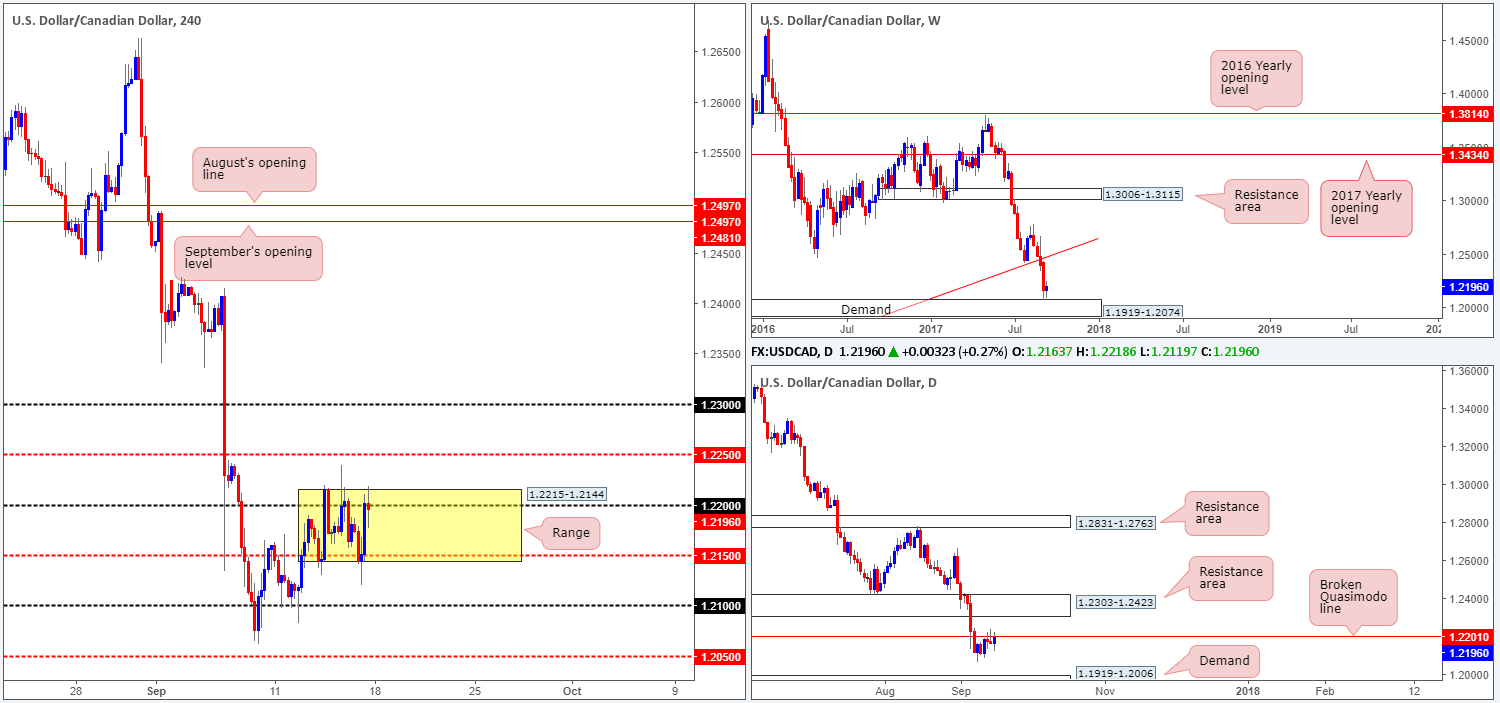Click the 'Sep' date on the 240 chart time axis
1500x703 pixels.
click(156, 690)
